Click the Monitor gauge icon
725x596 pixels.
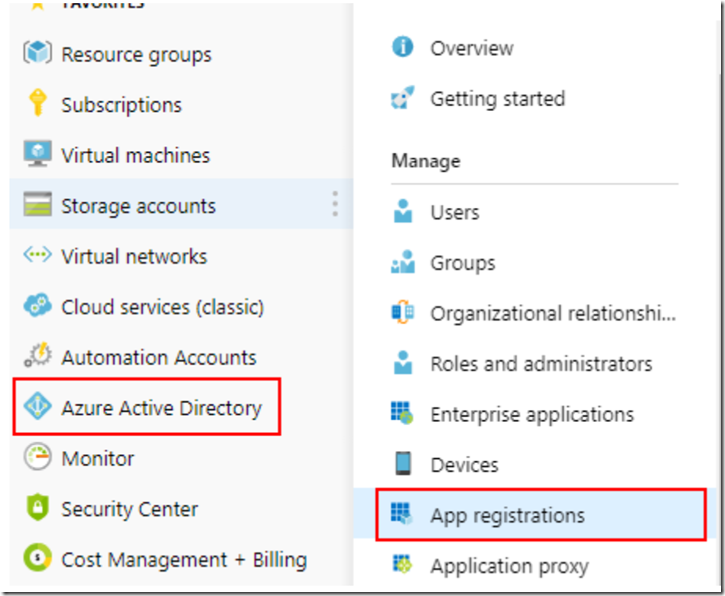coord(37,456)
